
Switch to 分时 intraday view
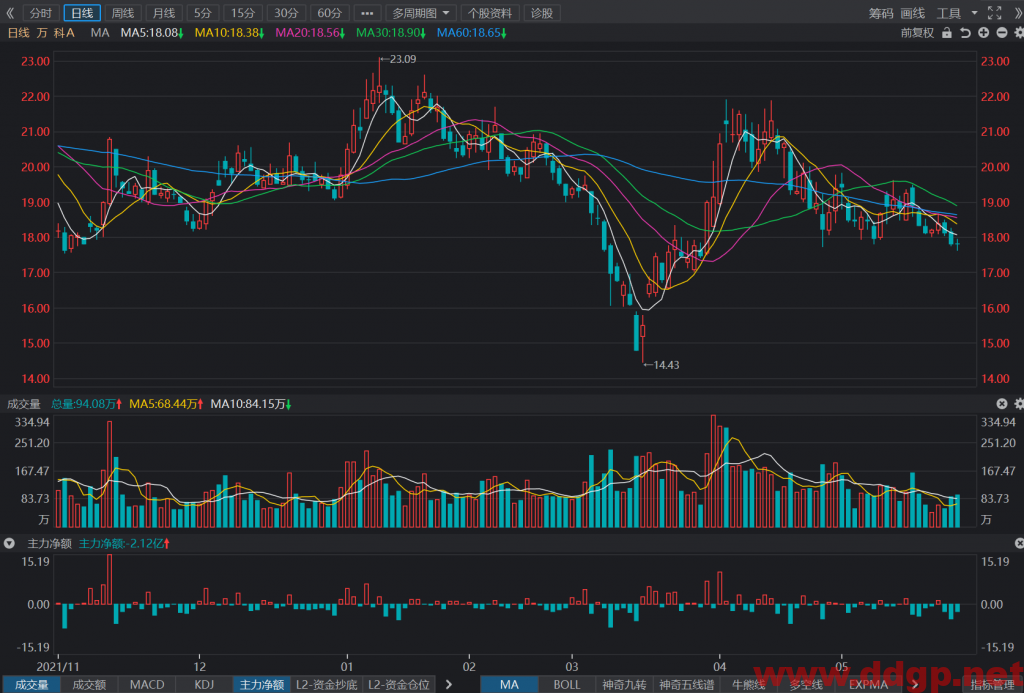(41, 13)
